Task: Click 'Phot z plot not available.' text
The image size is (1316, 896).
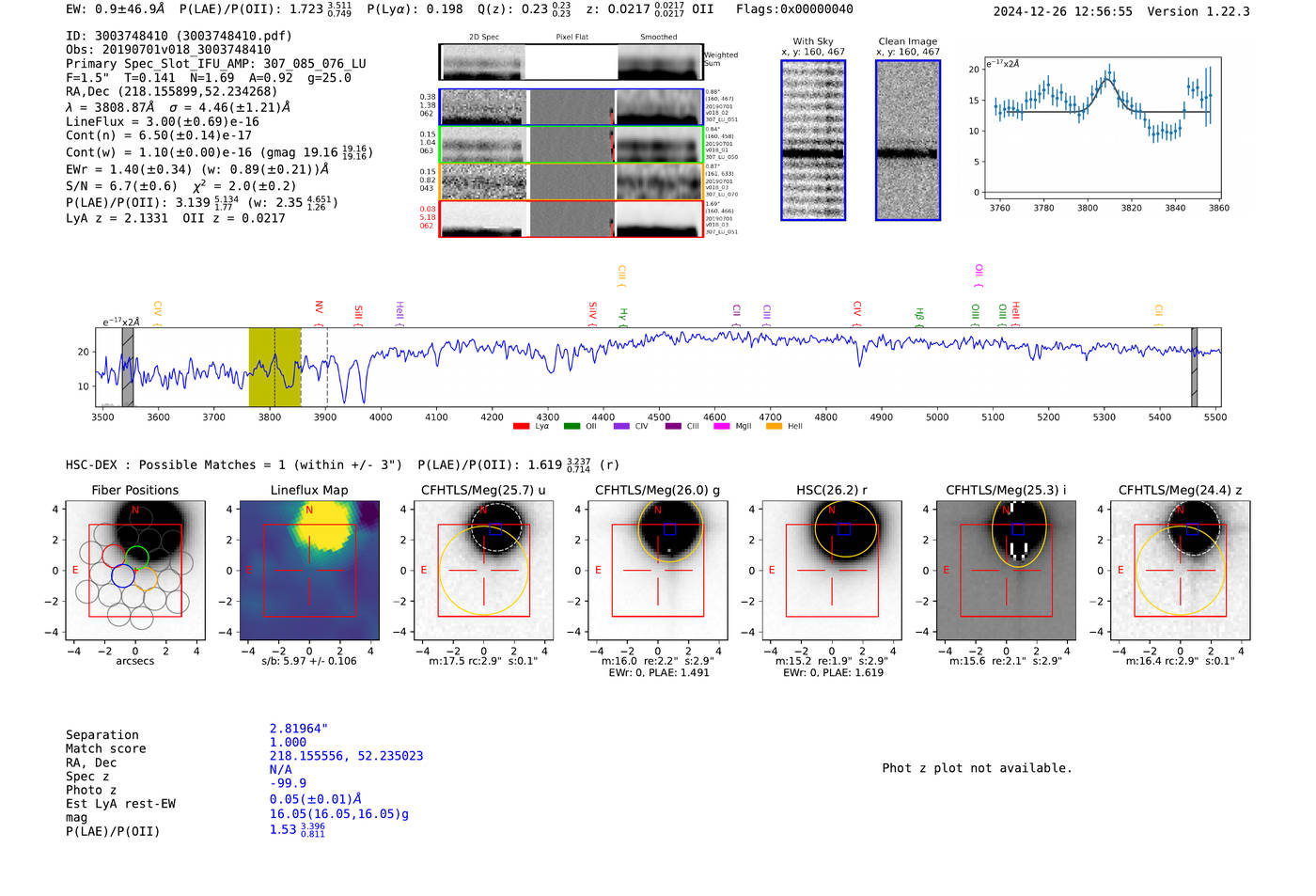Action: pyautogui.click(x=977, y=768)
